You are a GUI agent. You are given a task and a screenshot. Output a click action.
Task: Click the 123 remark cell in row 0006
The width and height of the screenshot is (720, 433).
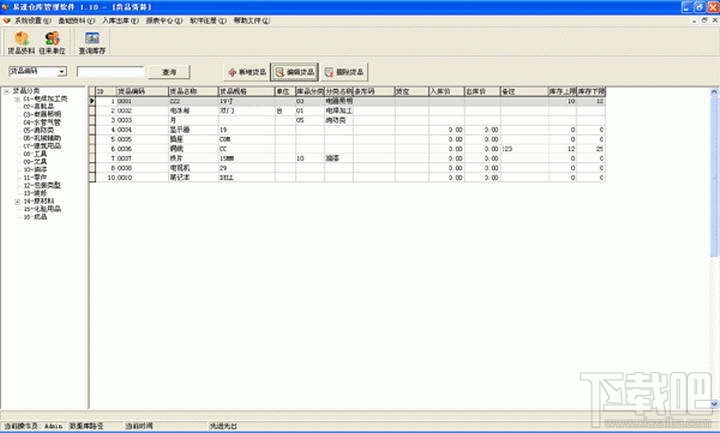[524, 149]
